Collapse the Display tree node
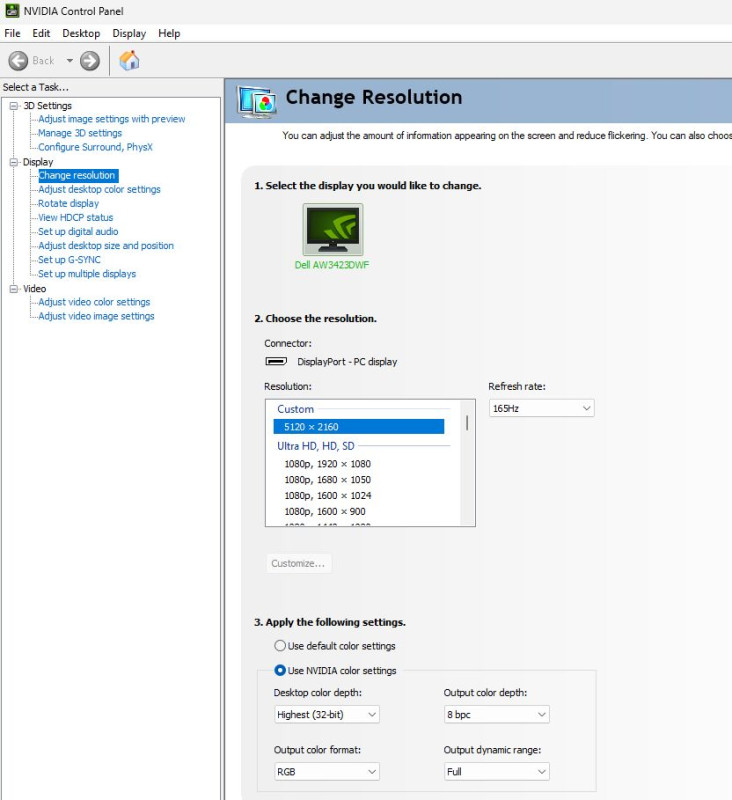The width and height of the screenshot is (732, 800). (x=14, y=162)
